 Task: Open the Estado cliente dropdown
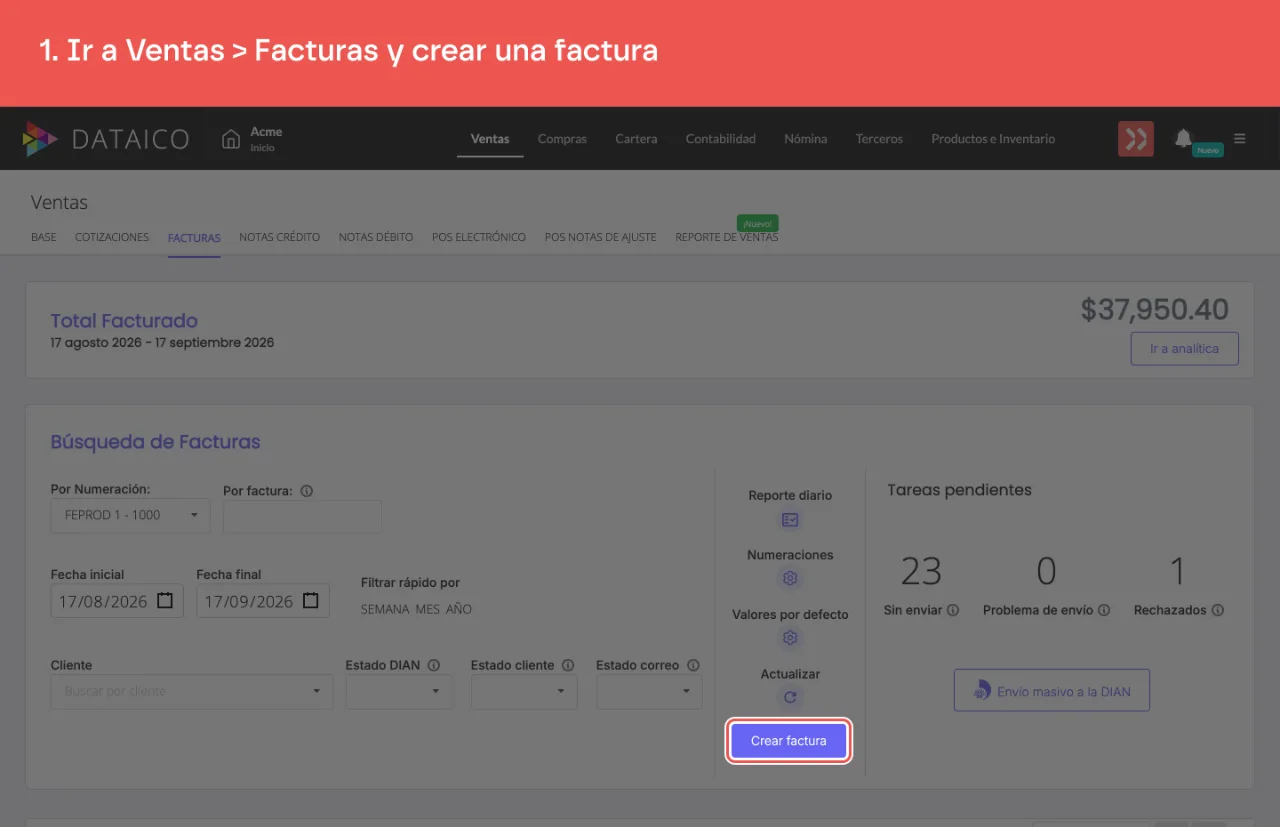524,691
